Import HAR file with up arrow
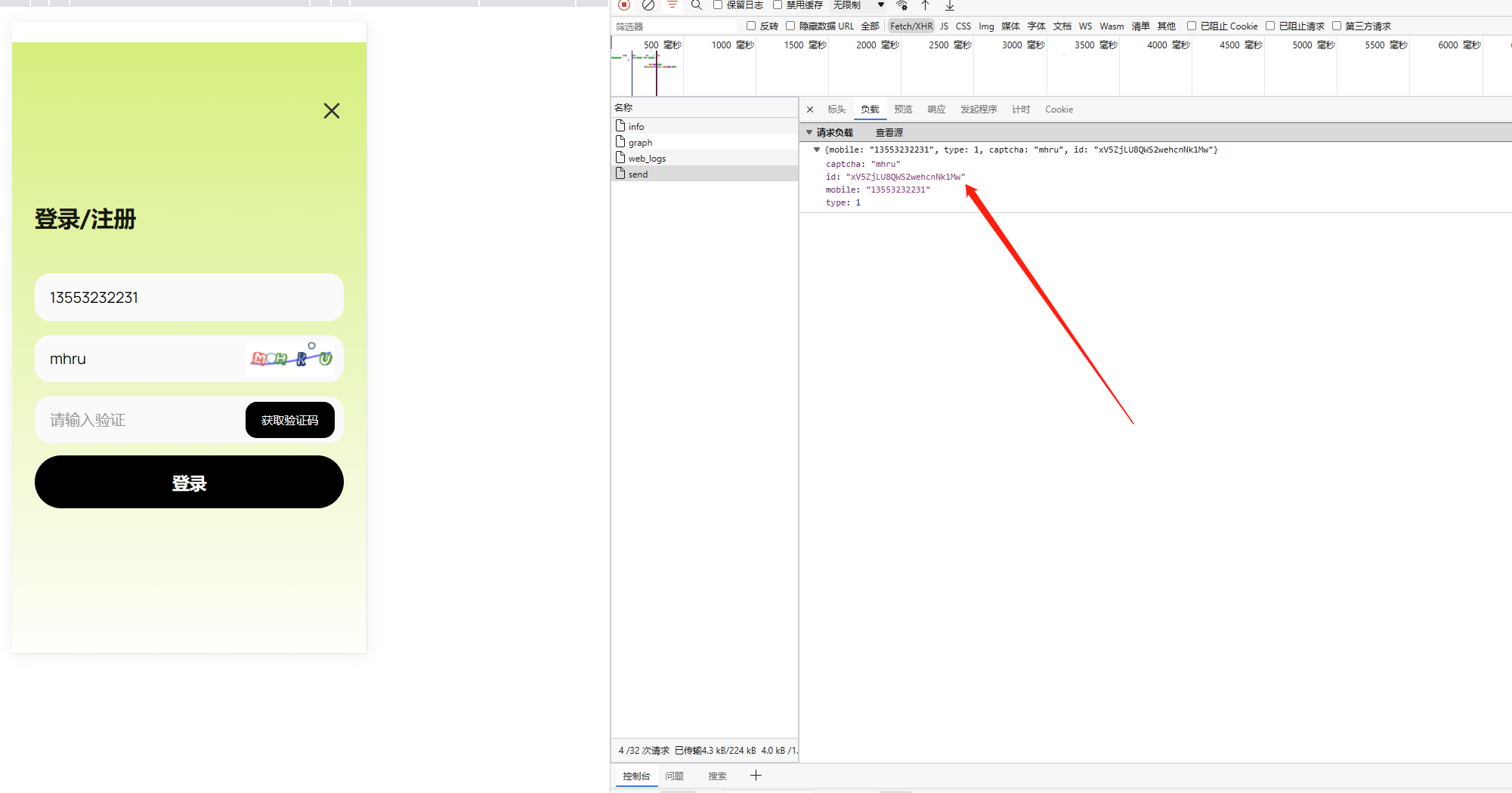This screenshot has height=793, width=1512. (x=925, y=5)
